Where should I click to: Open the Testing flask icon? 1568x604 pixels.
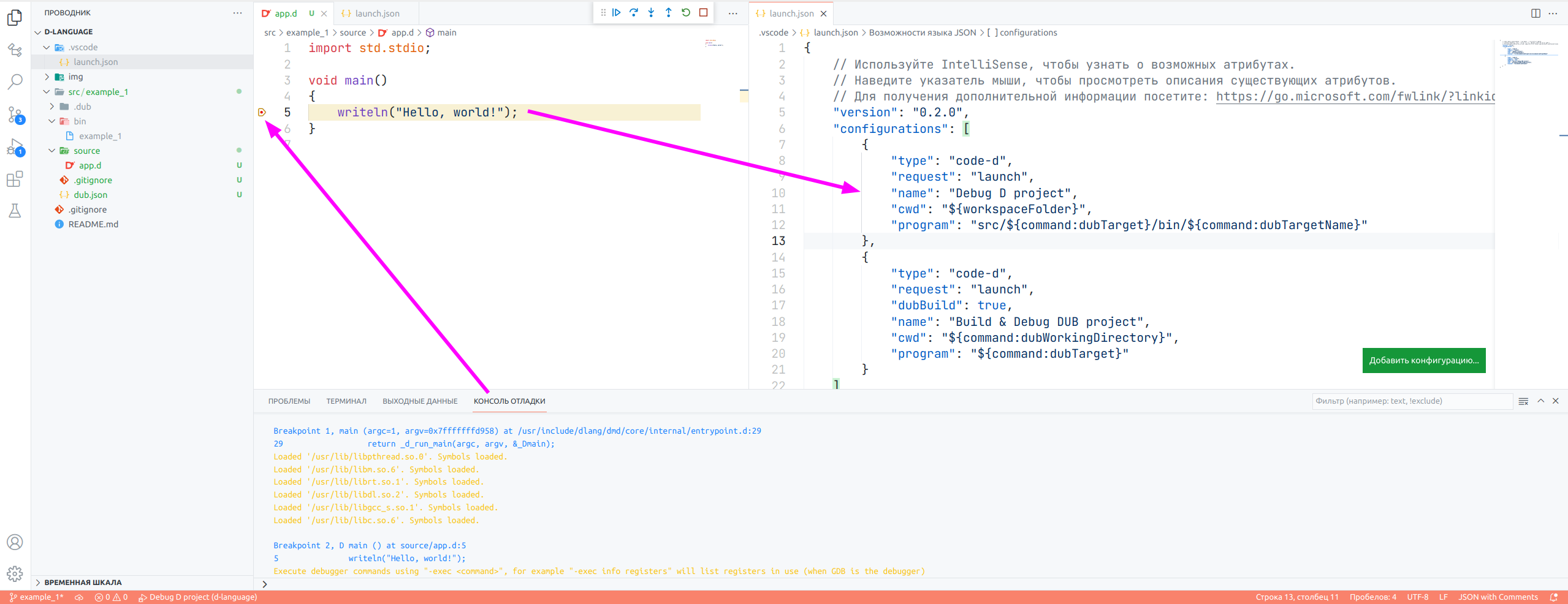(15, 211)
